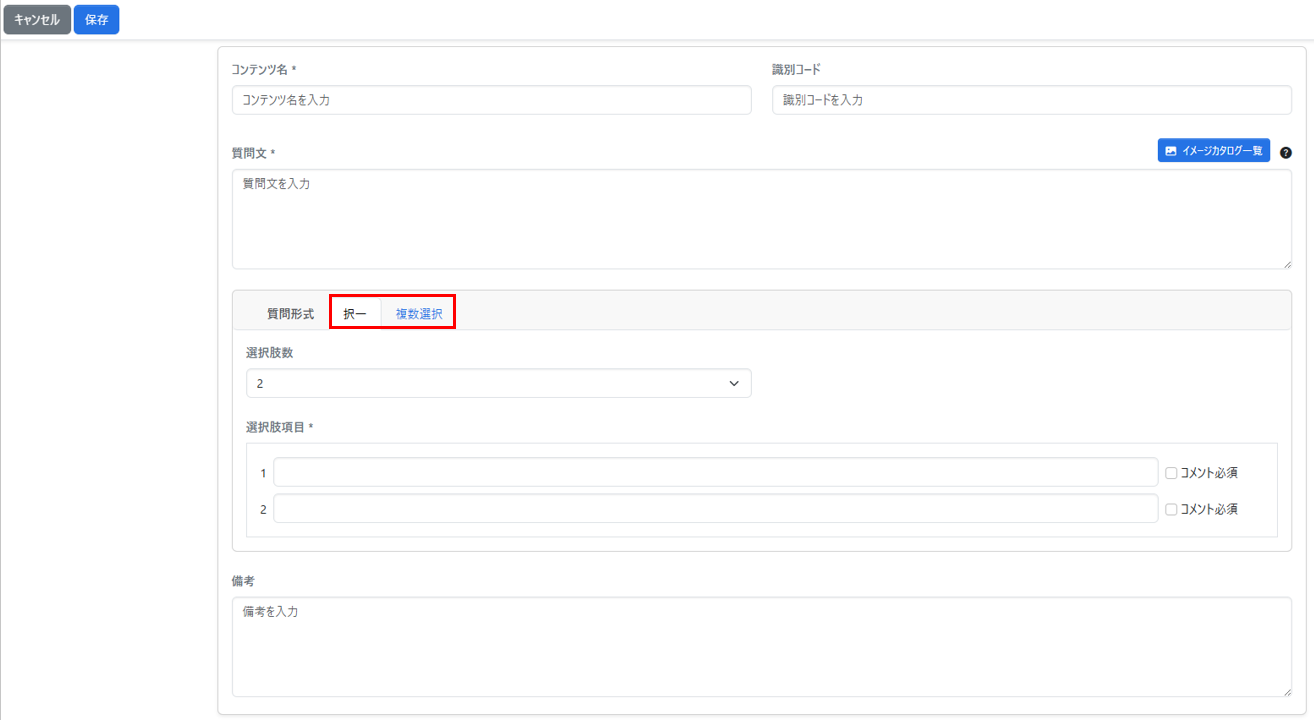The height and width of the screenshot is (720, 1314).
Task: Click the help question mark icon
Action: (1286, 153)
